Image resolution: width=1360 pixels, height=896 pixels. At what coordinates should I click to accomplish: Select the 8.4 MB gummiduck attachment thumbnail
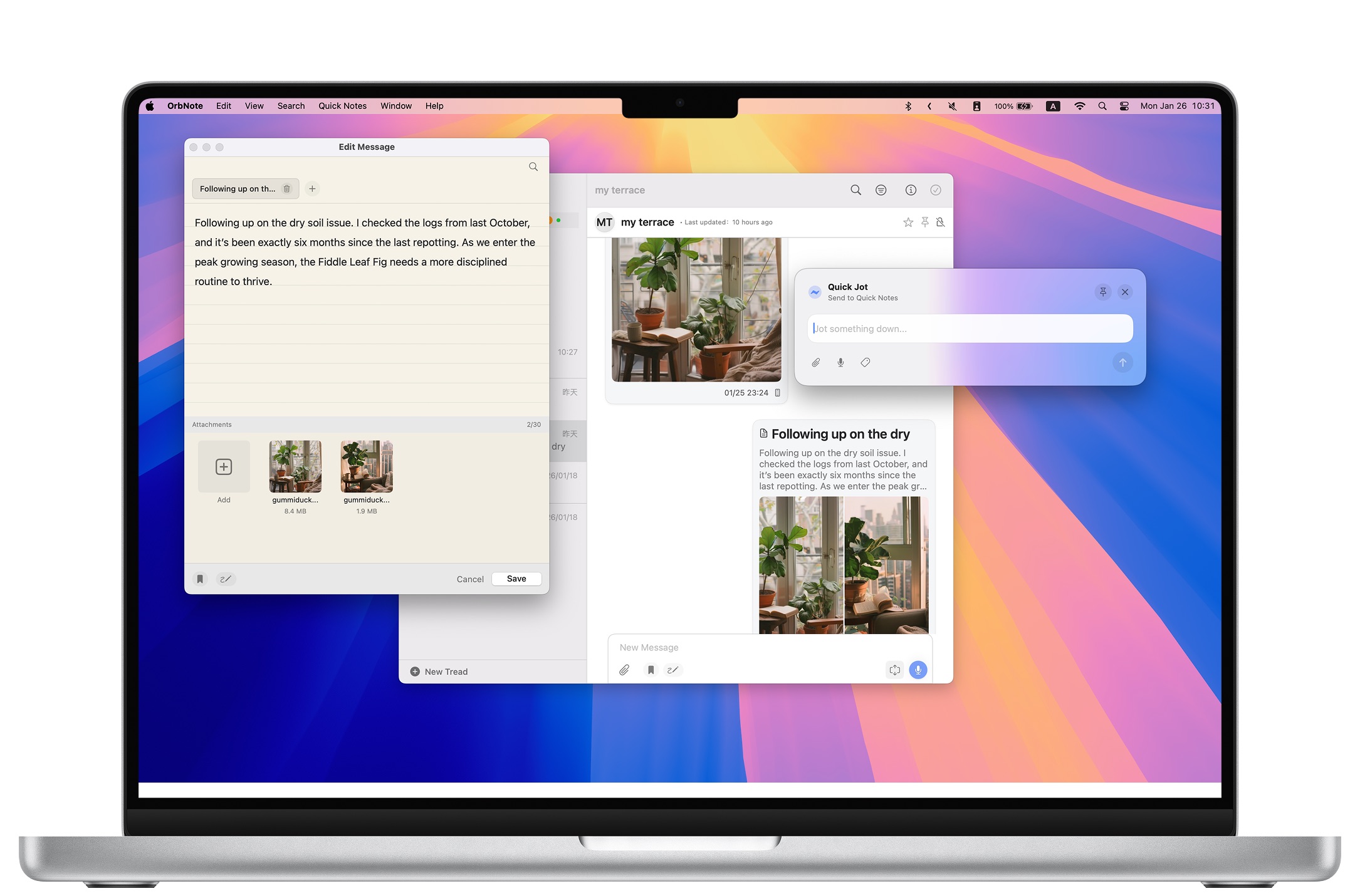click(x=295, y=466)
